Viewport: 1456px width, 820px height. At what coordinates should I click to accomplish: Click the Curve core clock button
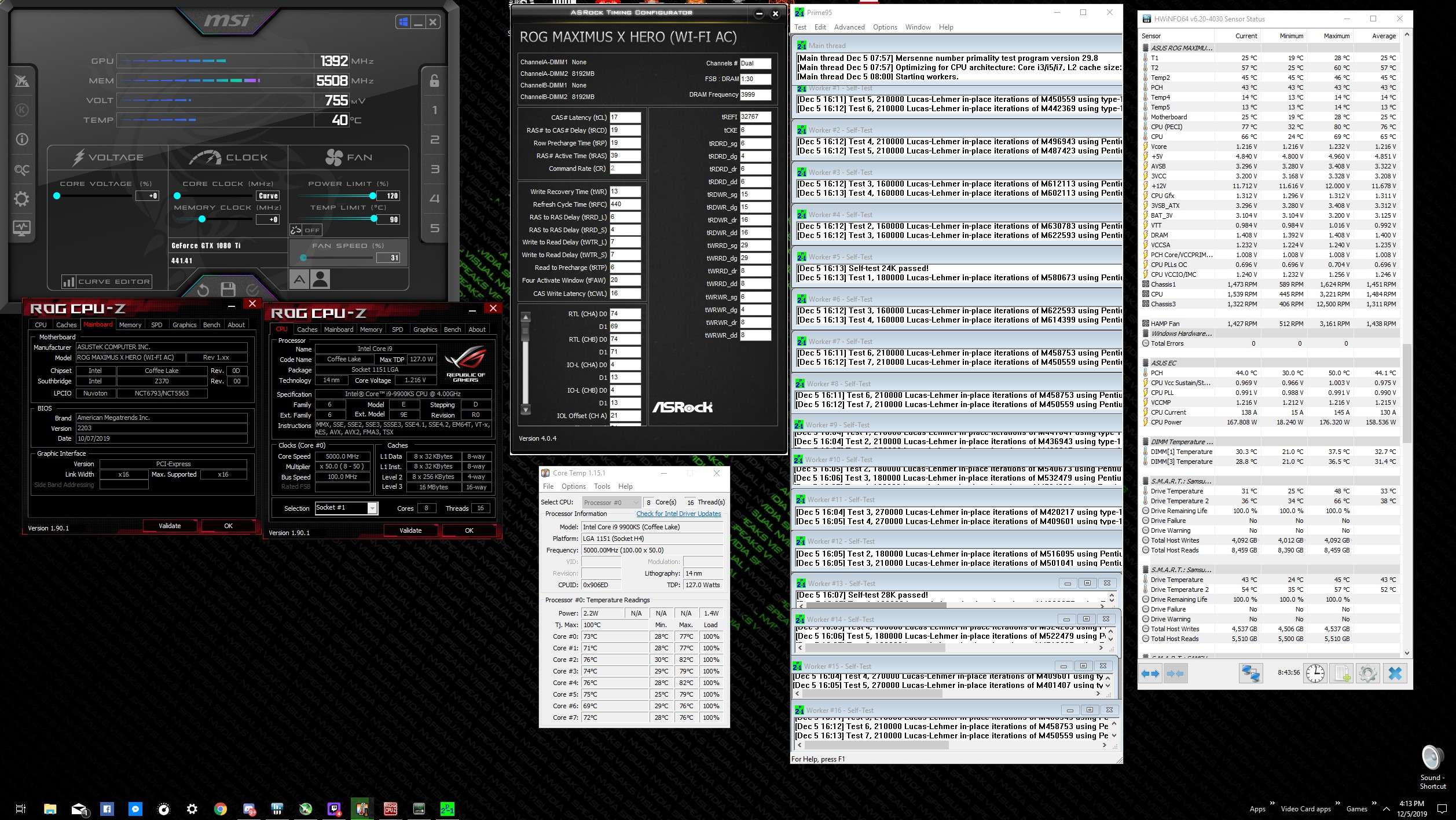(268, 196)
